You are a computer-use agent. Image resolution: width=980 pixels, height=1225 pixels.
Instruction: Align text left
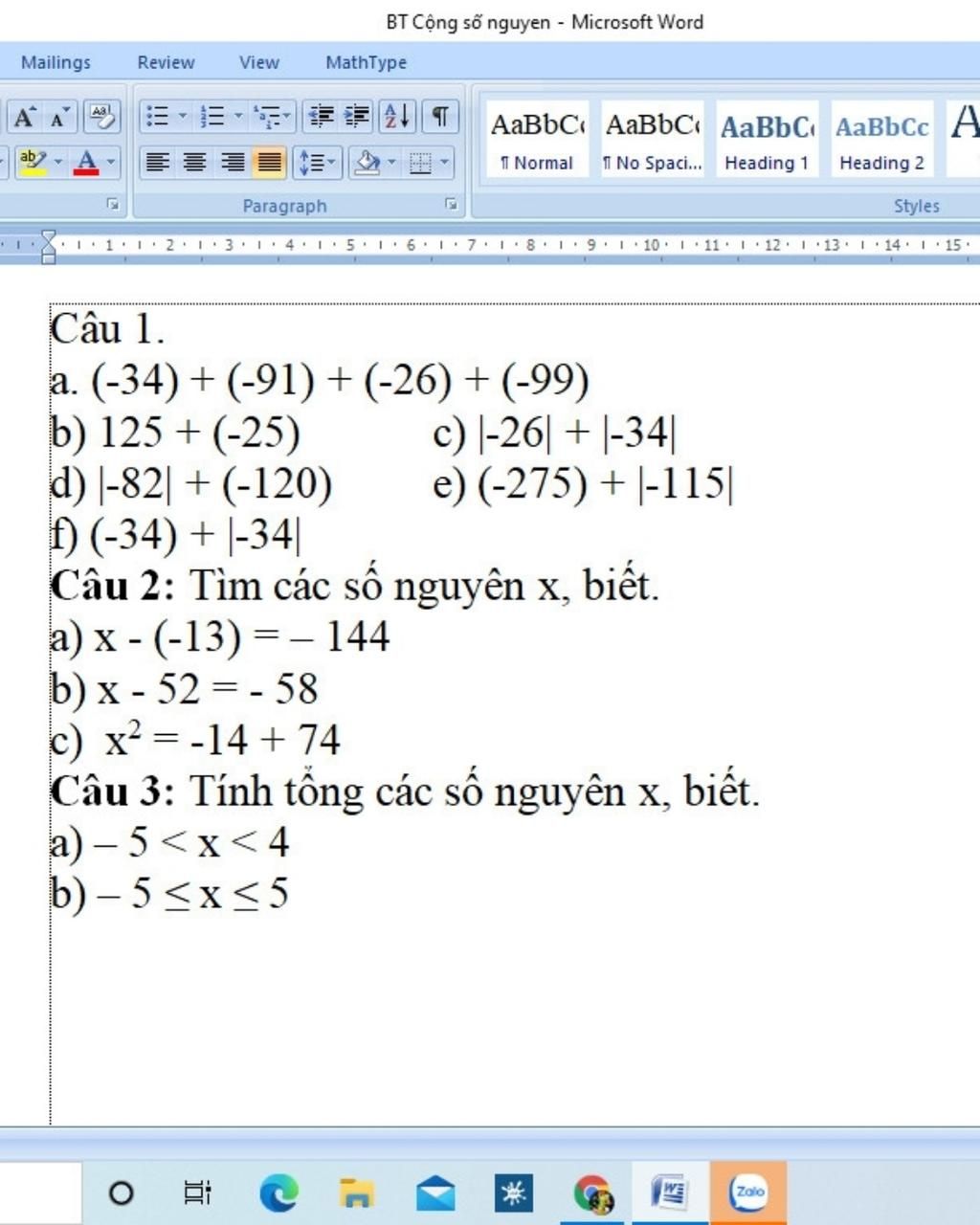click(x=157, y=162)
